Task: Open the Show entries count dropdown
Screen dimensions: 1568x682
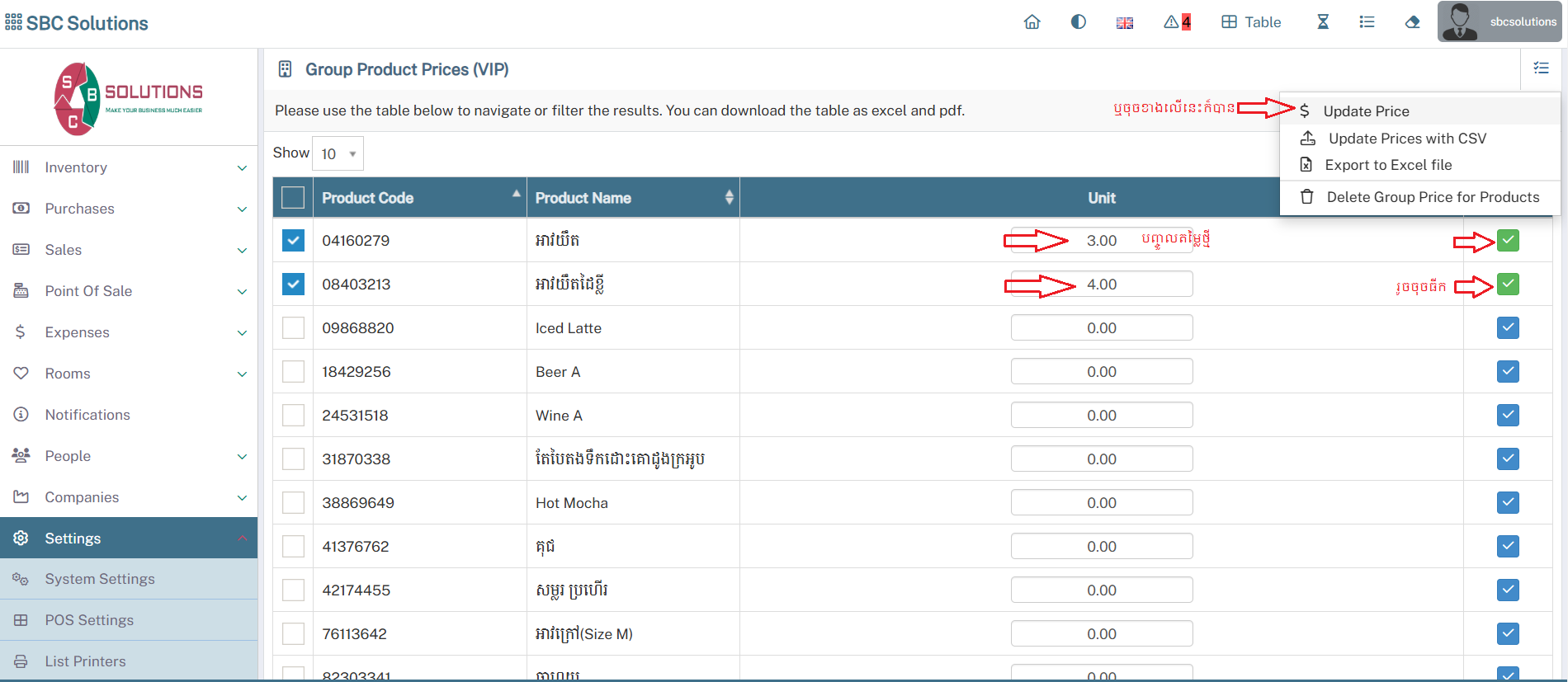Action: [338, 154]
